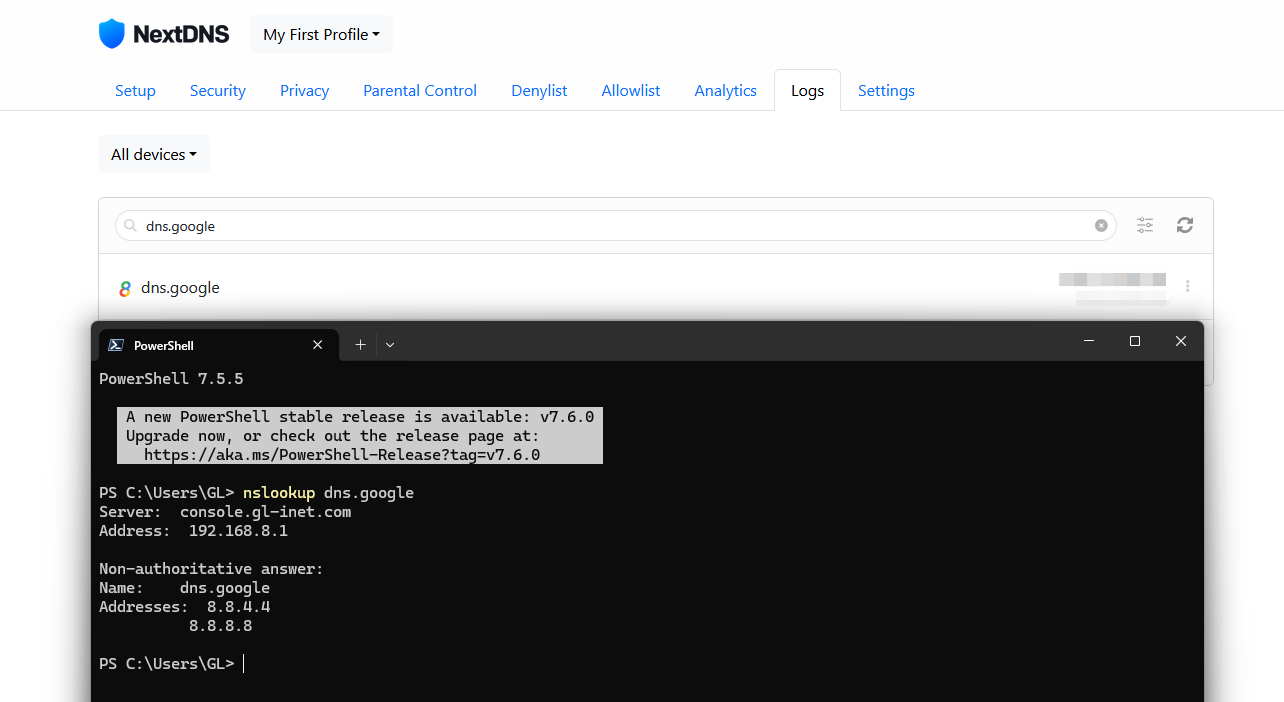Open the All devices filter dropdown
This screenshot has height=702, width=1284.
(x=154, y=154)
